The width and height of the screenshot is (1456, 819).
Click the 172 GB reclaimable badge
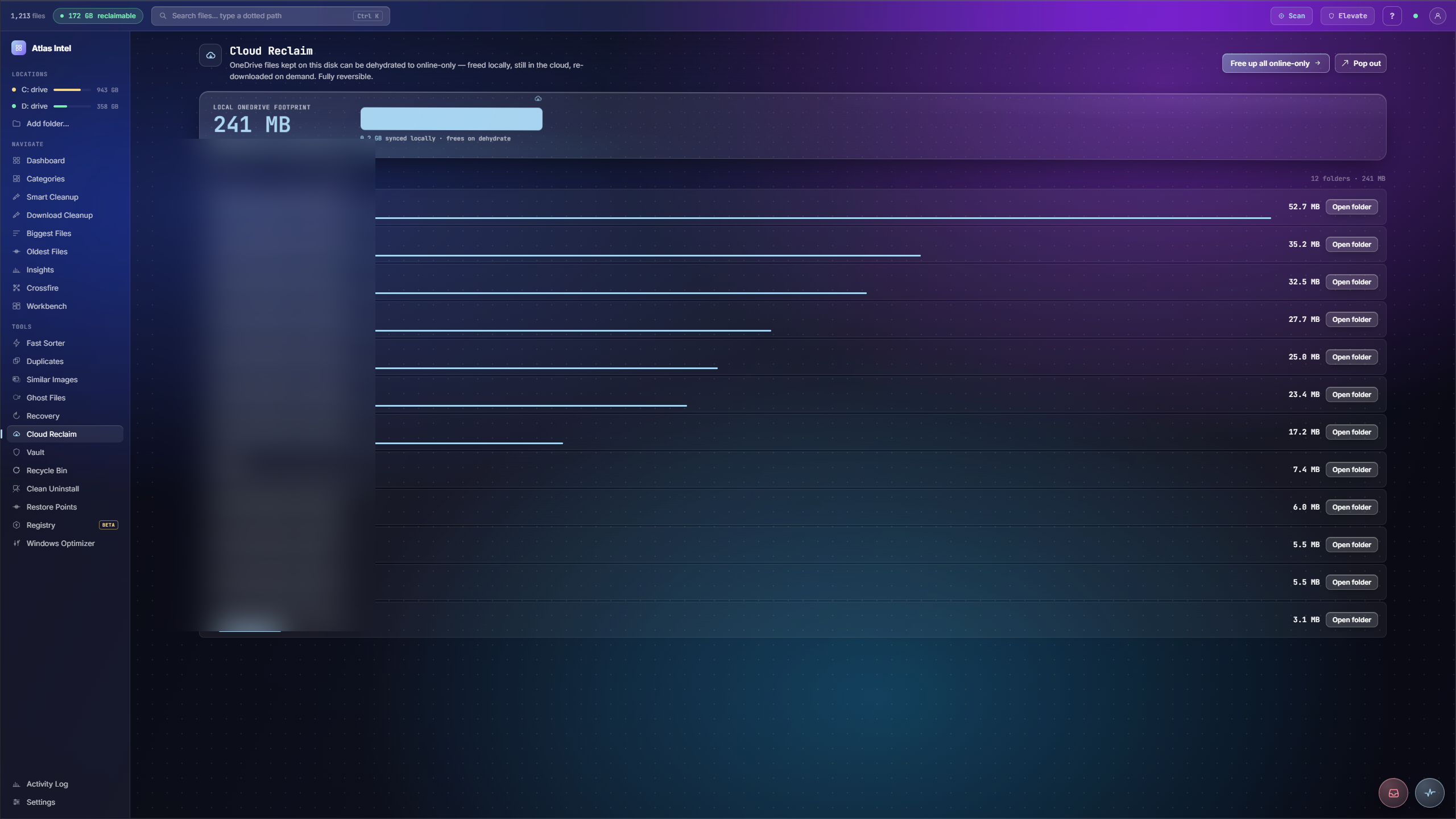coord(98,16)
